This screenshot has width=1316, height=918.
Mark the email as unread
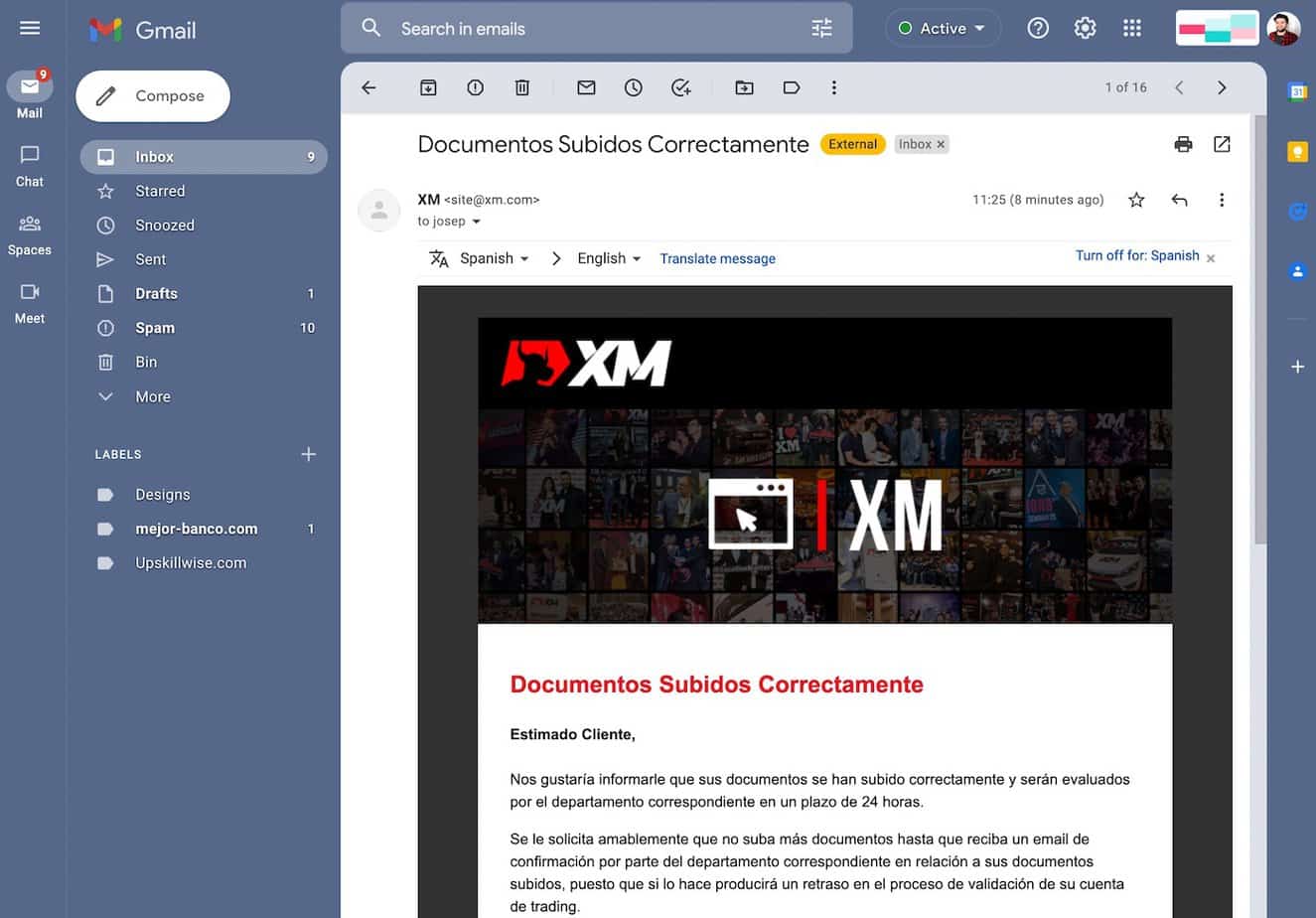(586, 87)
